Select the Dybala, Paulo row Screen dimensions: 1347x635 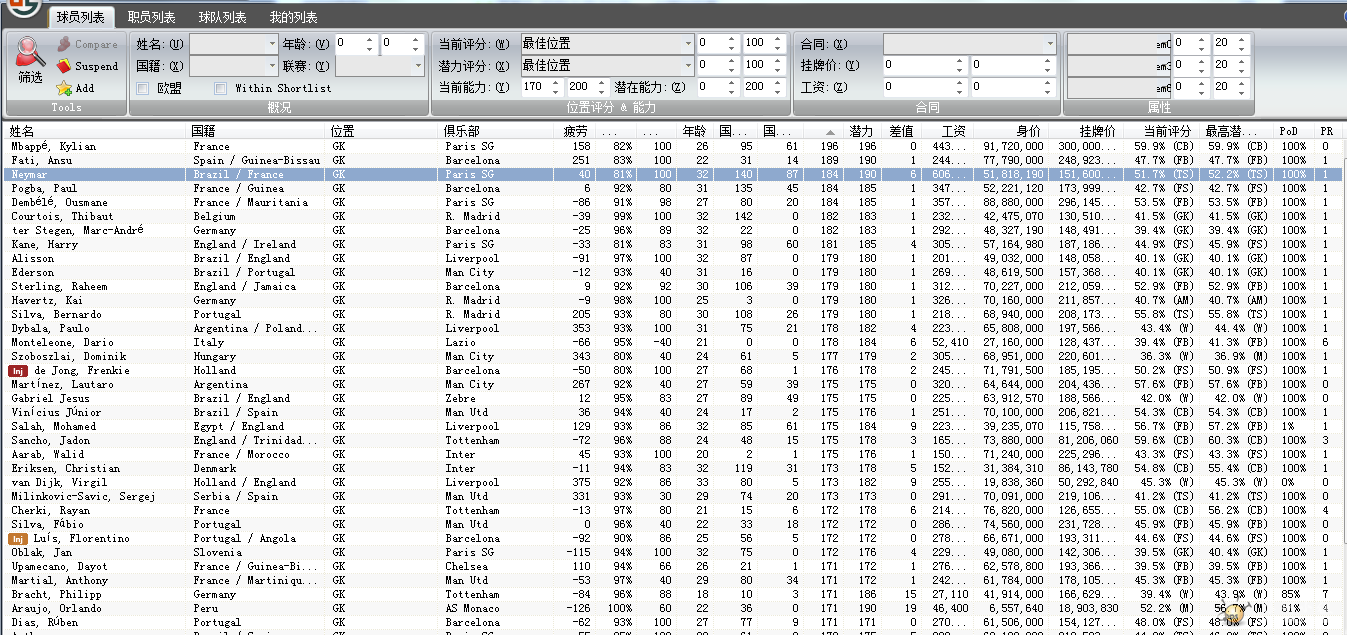point(673,328)
